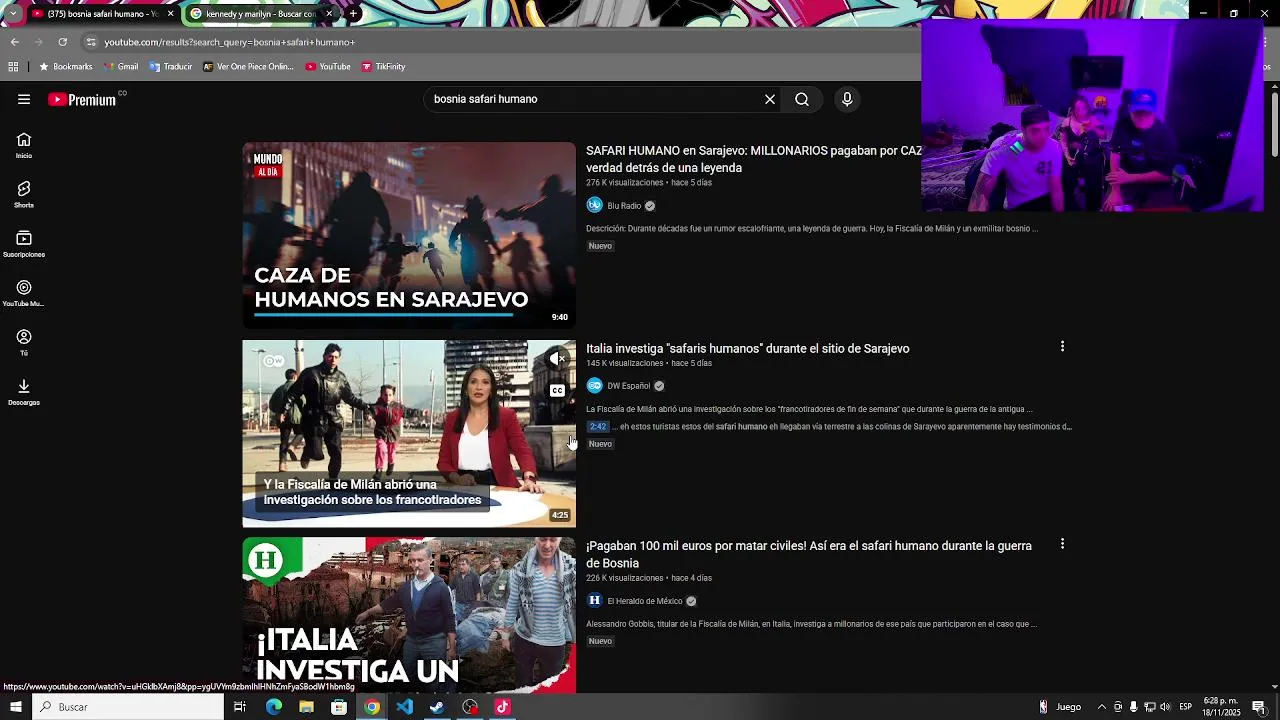Open the taskbar clock and date
1280x720 pixels.
(1222, 707)
